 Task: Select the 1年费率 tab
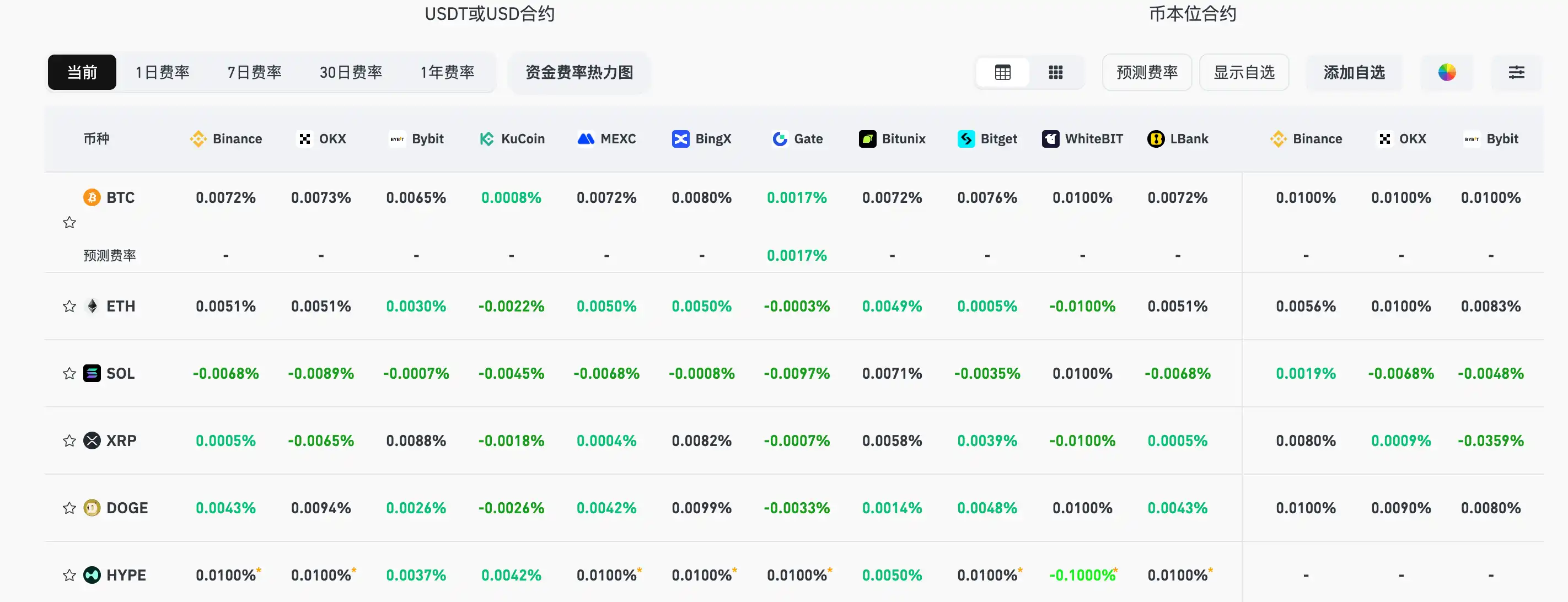click(x=447, y=72)
